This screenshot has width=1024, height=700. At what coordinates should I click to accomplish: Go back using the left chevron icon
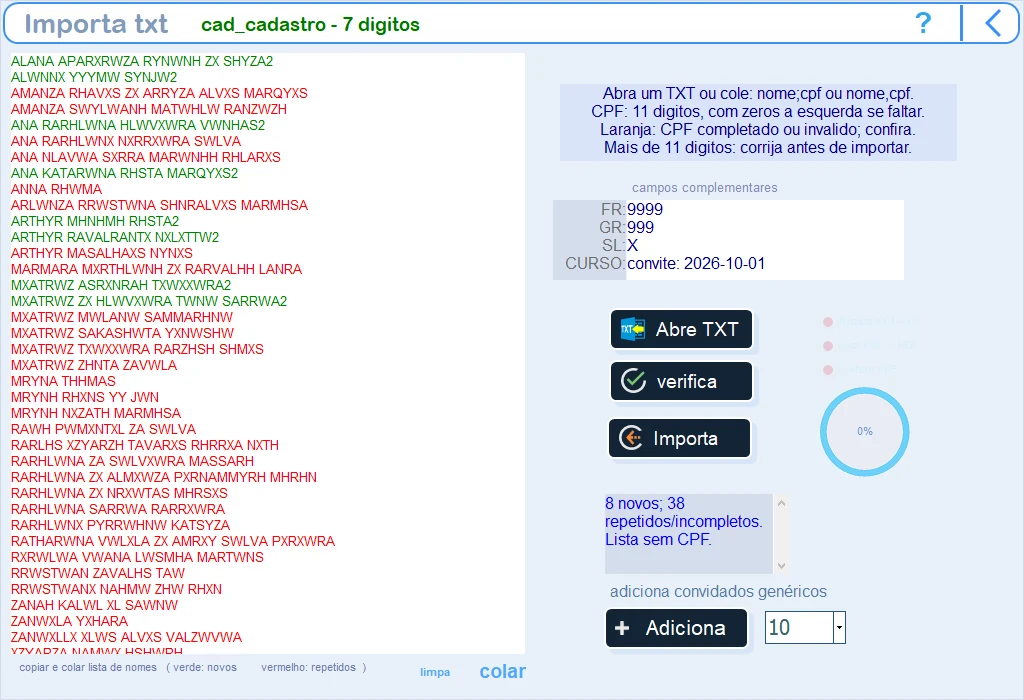993,24
